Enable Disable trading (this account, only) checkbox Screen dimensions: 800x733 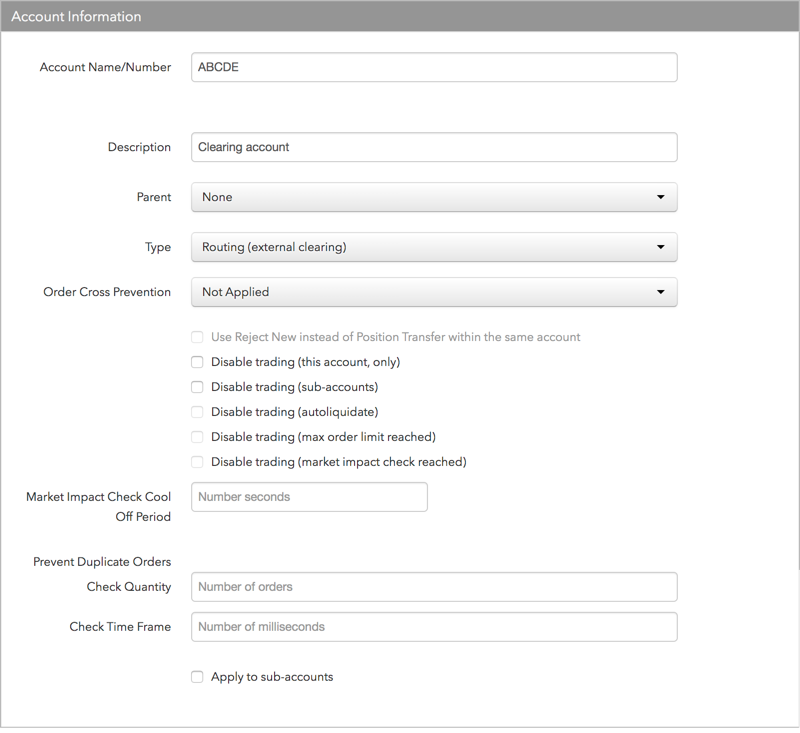(x=197, y=362)
